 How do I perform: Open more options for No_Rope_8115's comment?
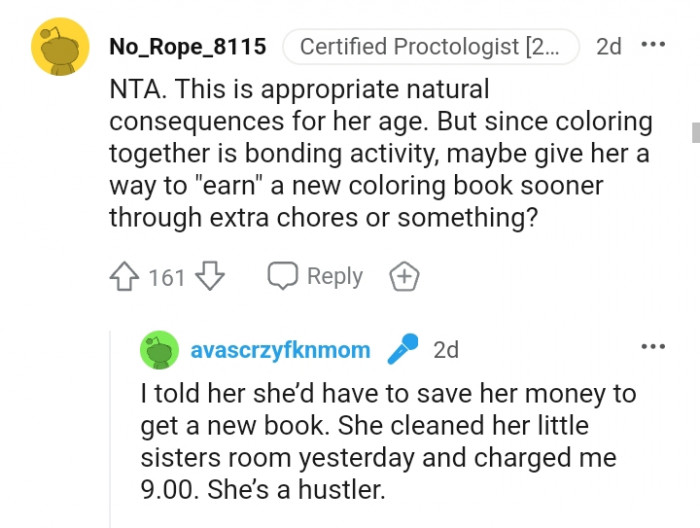[652, 46]
